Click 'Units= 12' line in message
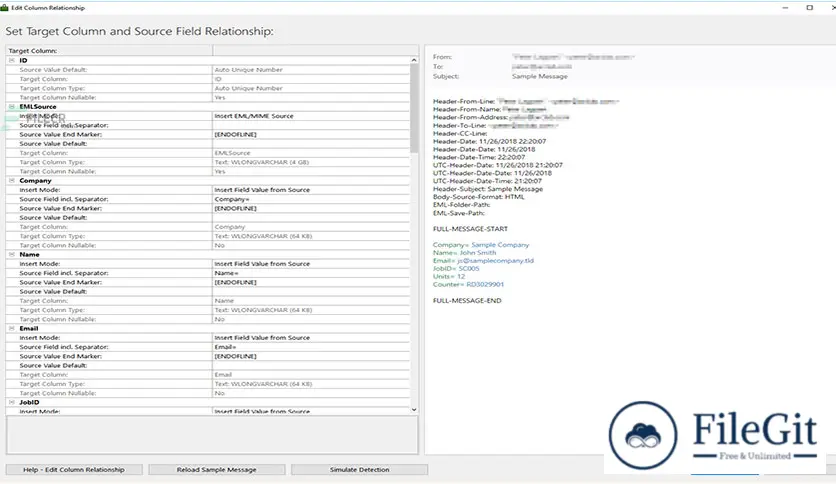This screenshot has width=836, height=484. pyautogui.click(x=449, y=277)
